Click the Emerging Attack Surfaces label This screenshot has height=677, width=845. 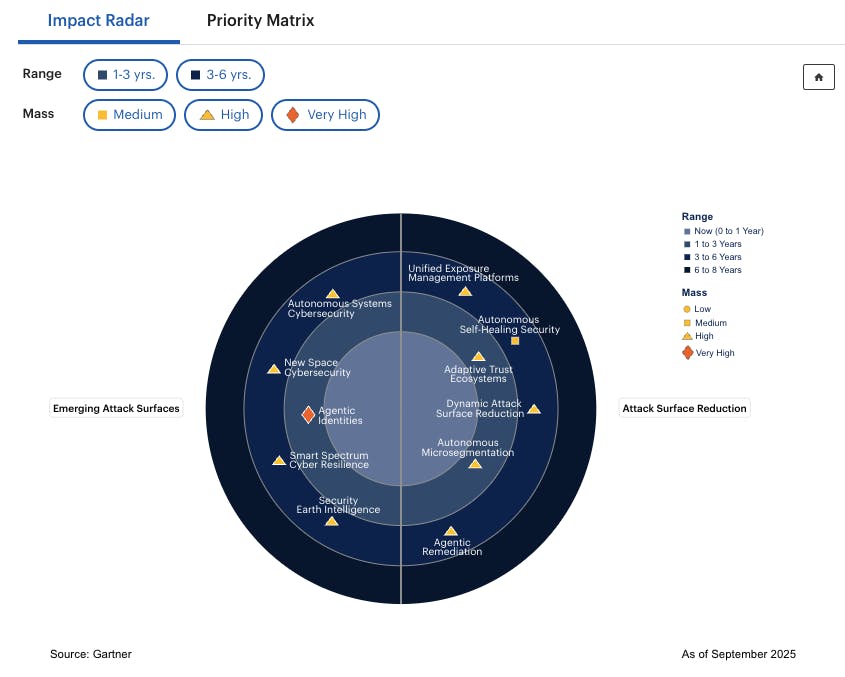(x=116, y=408)
